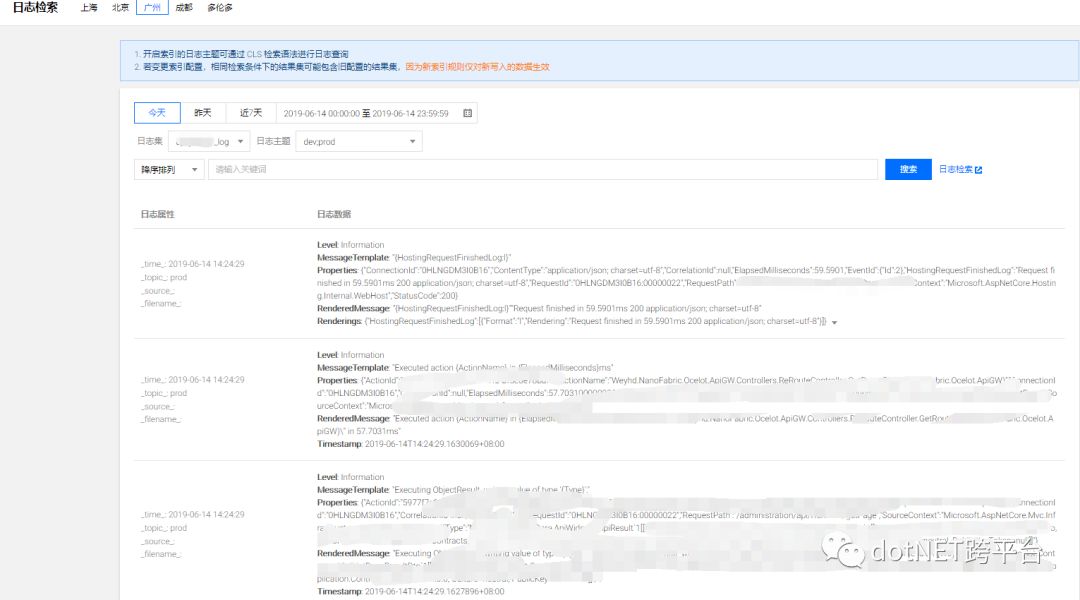
Task: Select the 昨天 time range
Action: coord(202,113)
